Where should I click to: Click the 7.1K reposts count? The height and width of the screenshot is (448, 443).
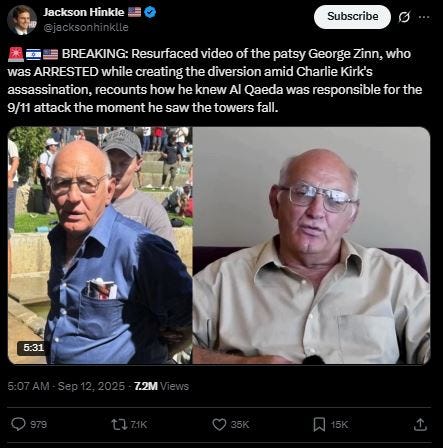click(x=138, y=424)
